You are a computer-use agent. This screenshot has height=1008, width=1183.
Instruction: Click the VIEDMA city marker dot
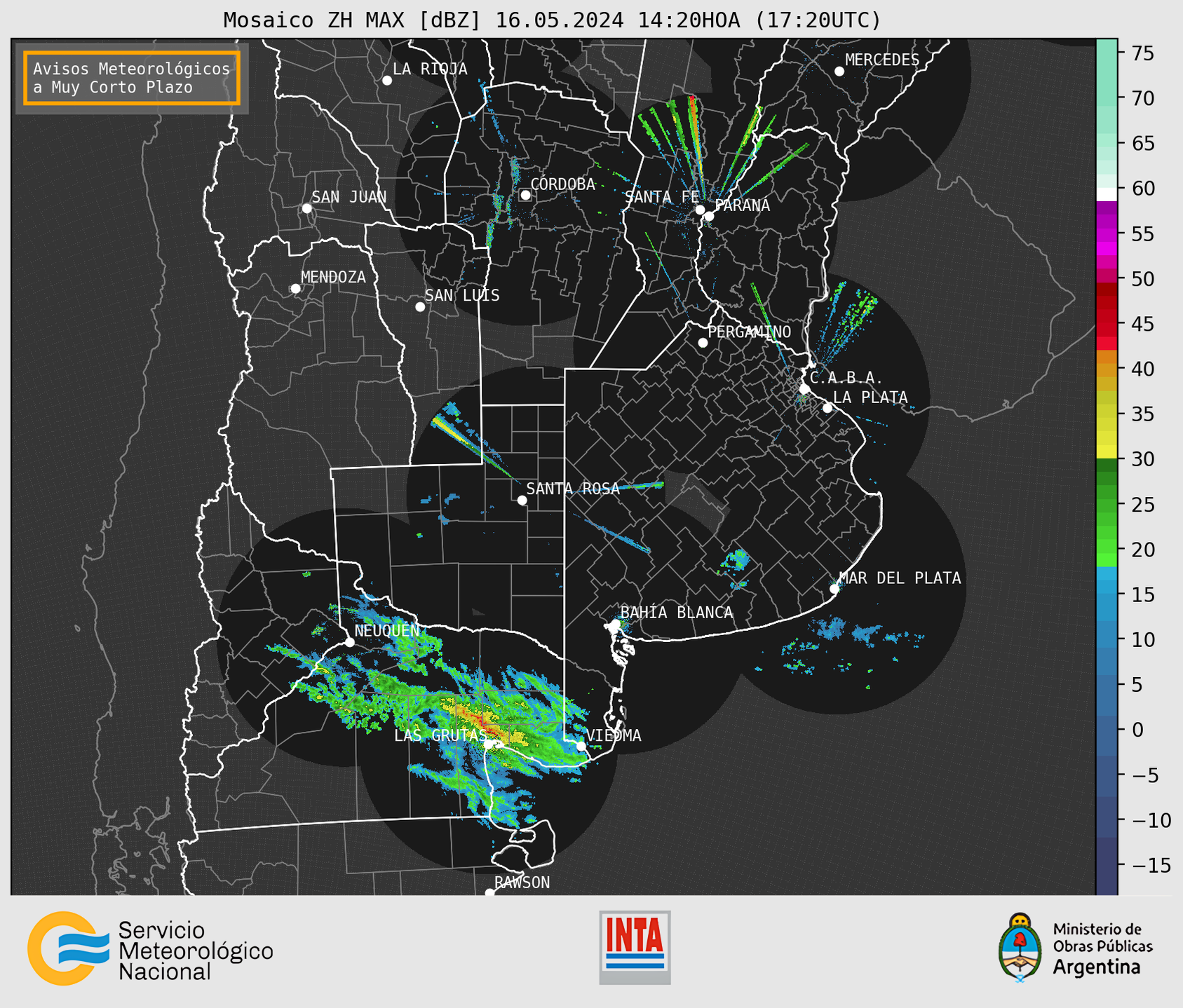pos(581,746)
